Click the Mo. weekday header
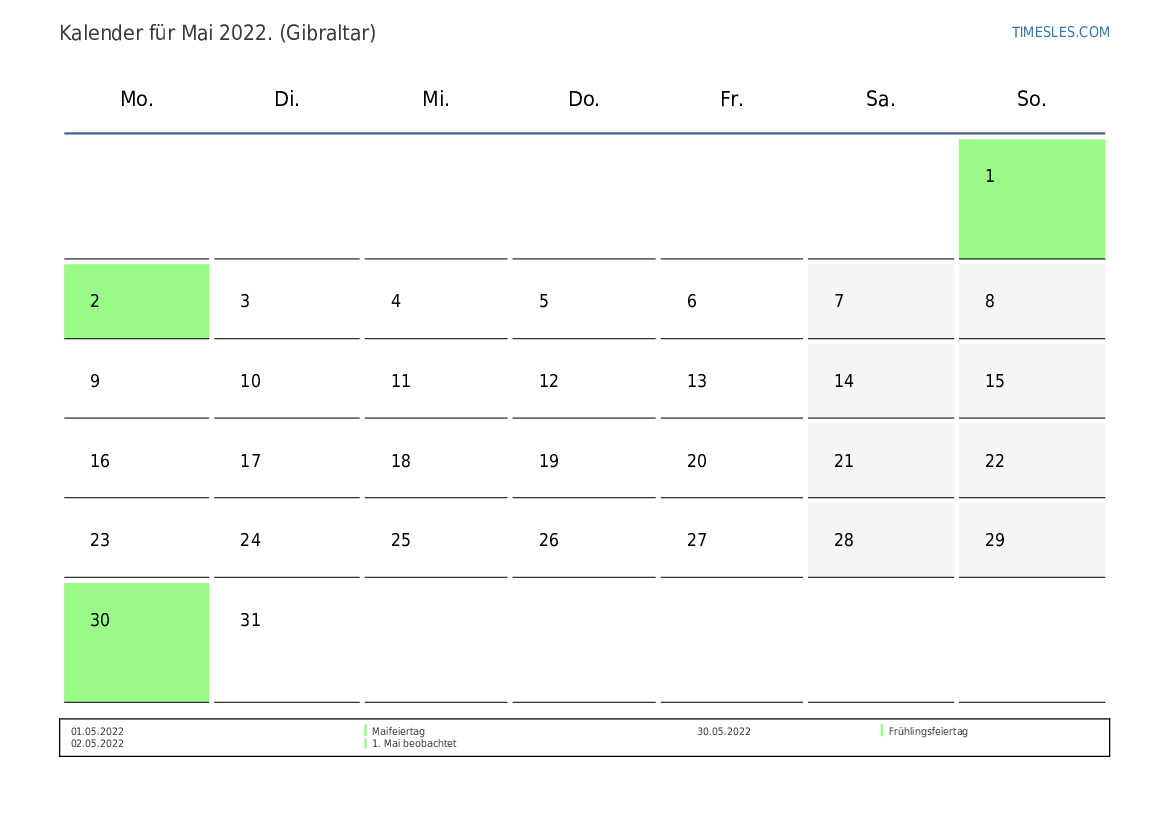 tap(136, 99)
